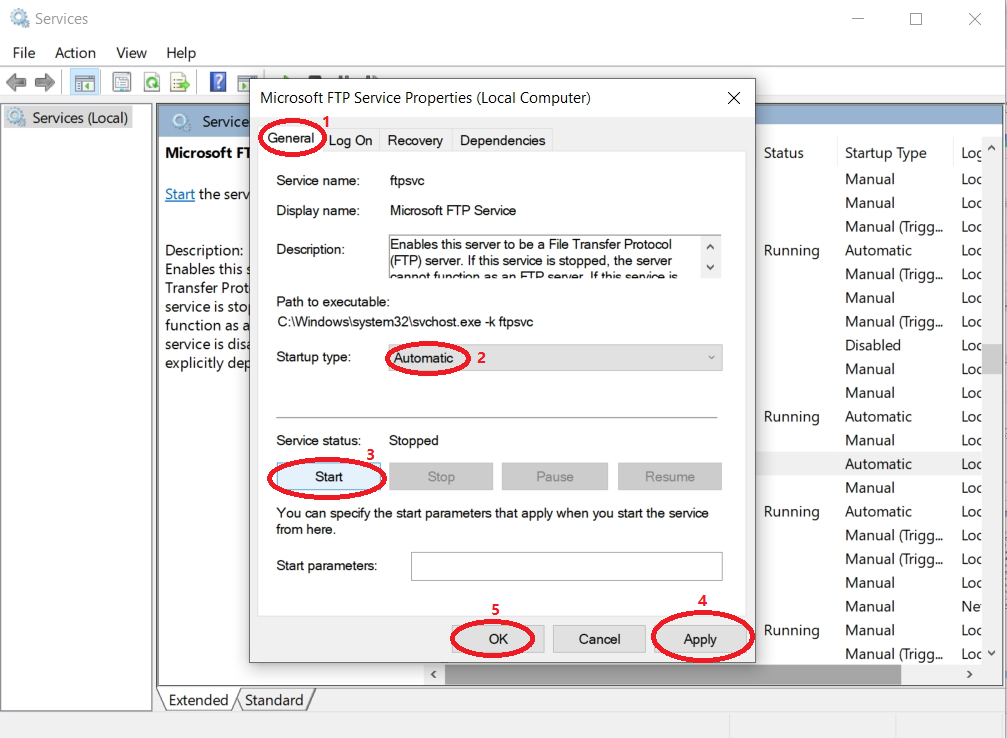Sort by the Status column header
This screenshot has height=738, width=1007.
(784, 153)
